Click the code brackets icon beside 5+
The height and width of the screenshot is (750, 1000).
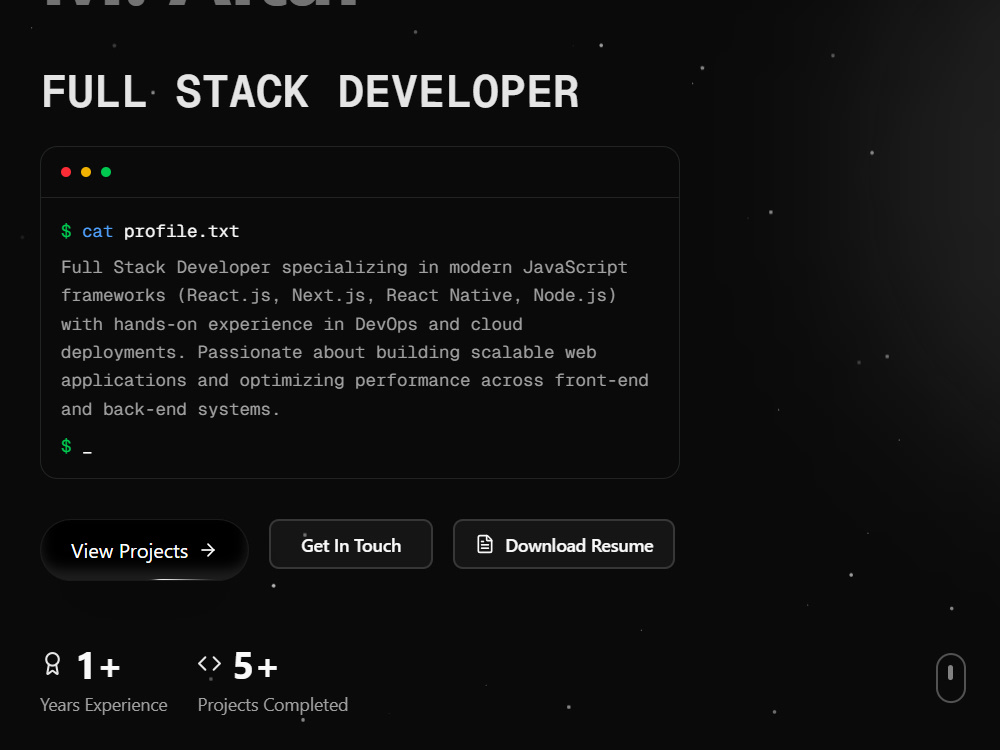[209, 664]
